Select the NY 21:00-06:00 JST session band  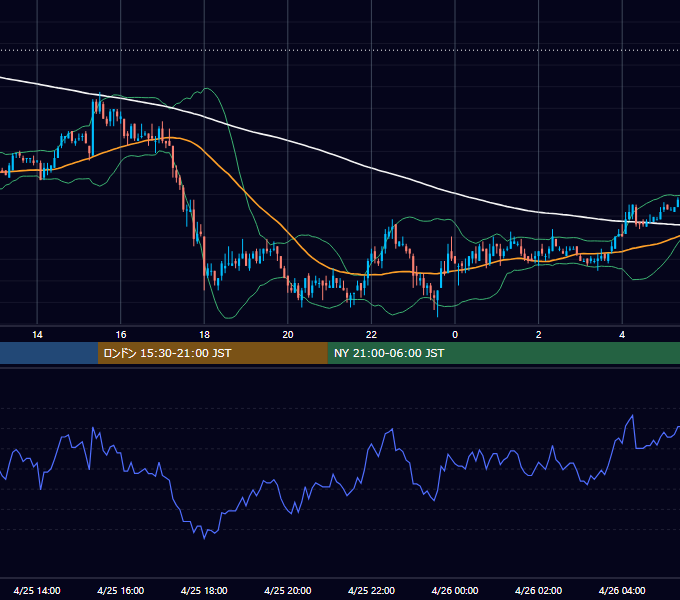point(503,353)
